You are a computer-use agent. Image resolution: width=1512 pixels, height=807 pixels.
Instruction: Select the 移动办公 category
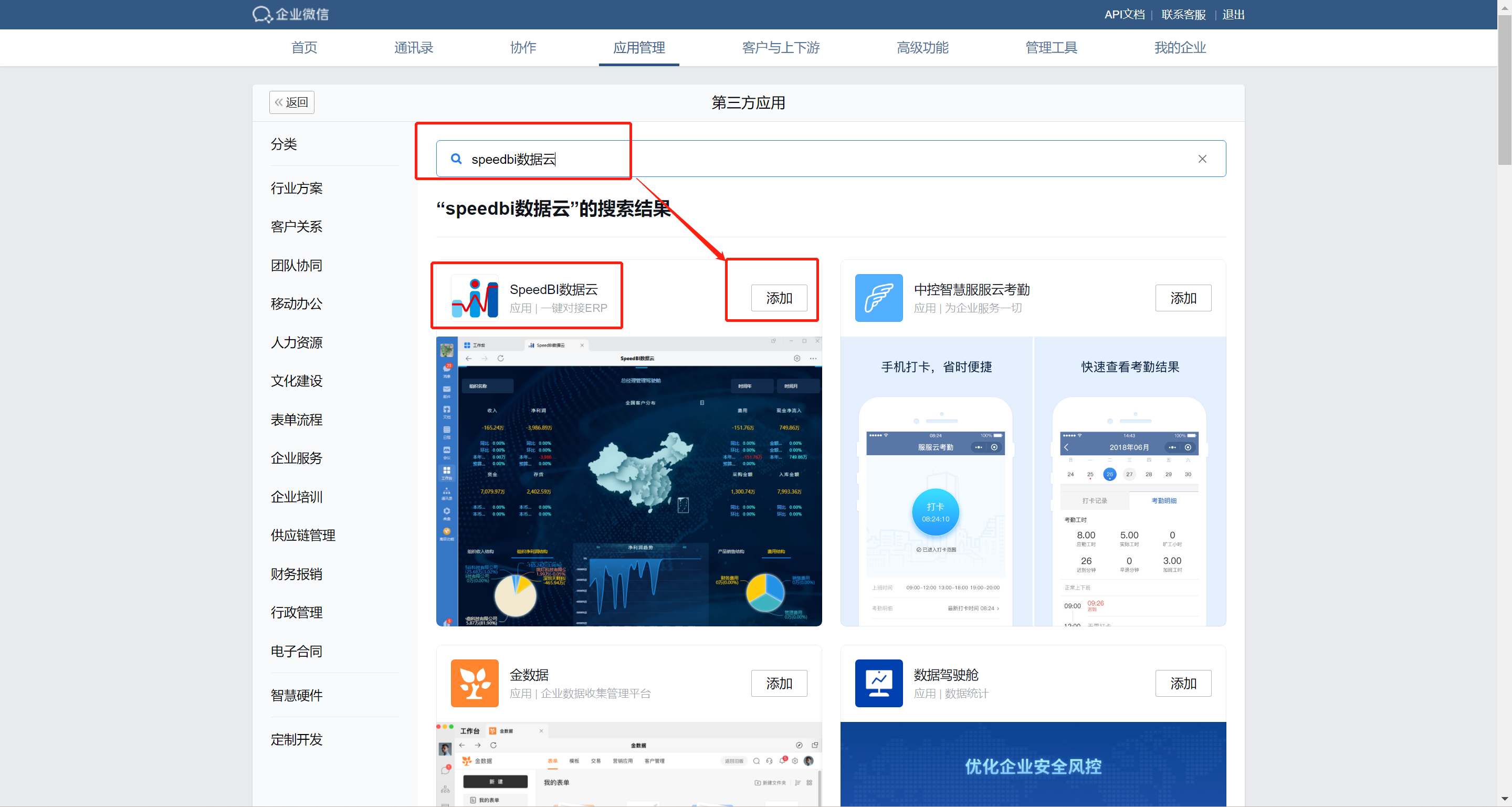[297, 303]
